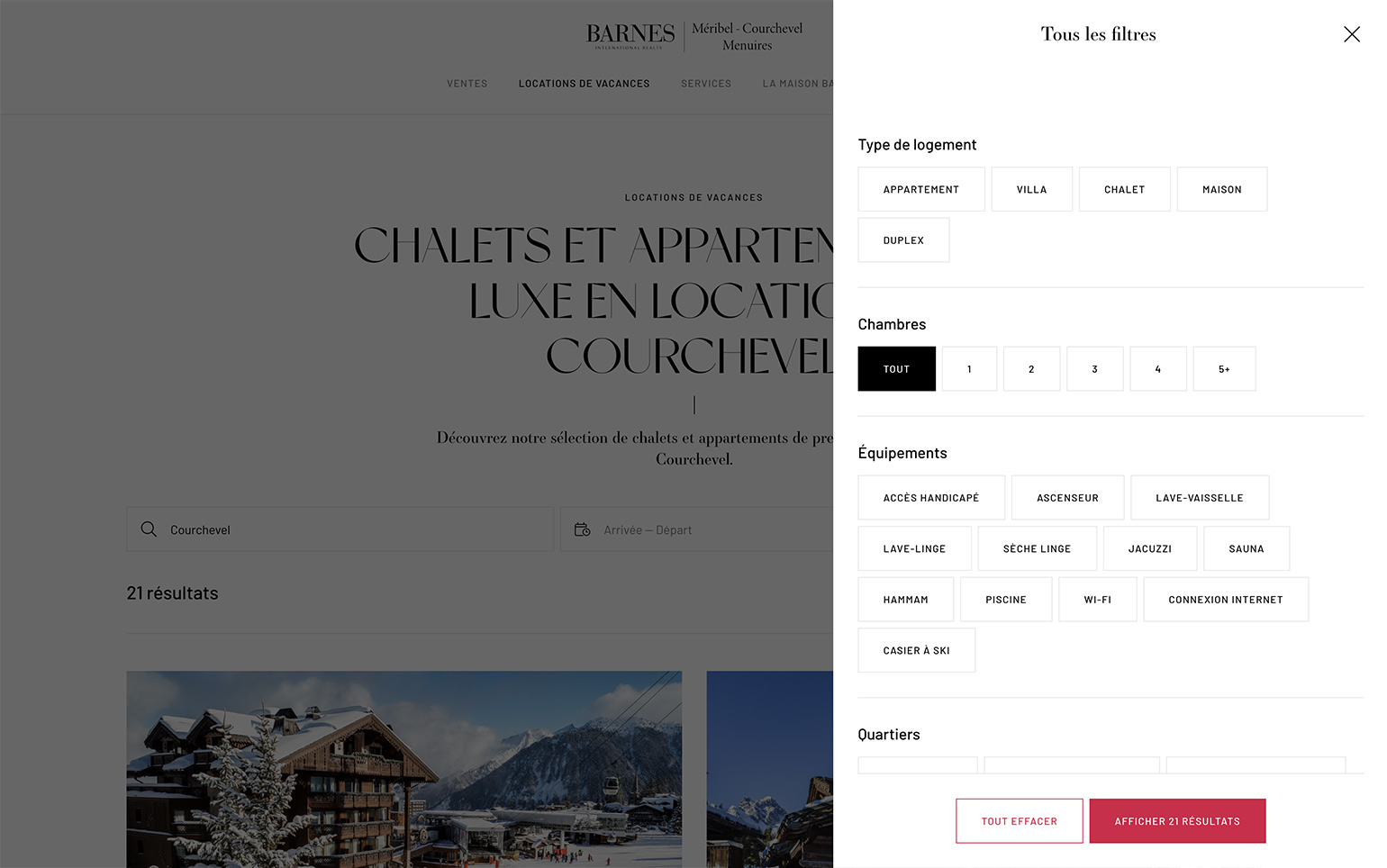
Task: Select the Villa housing type
Action: point(1031,189)
